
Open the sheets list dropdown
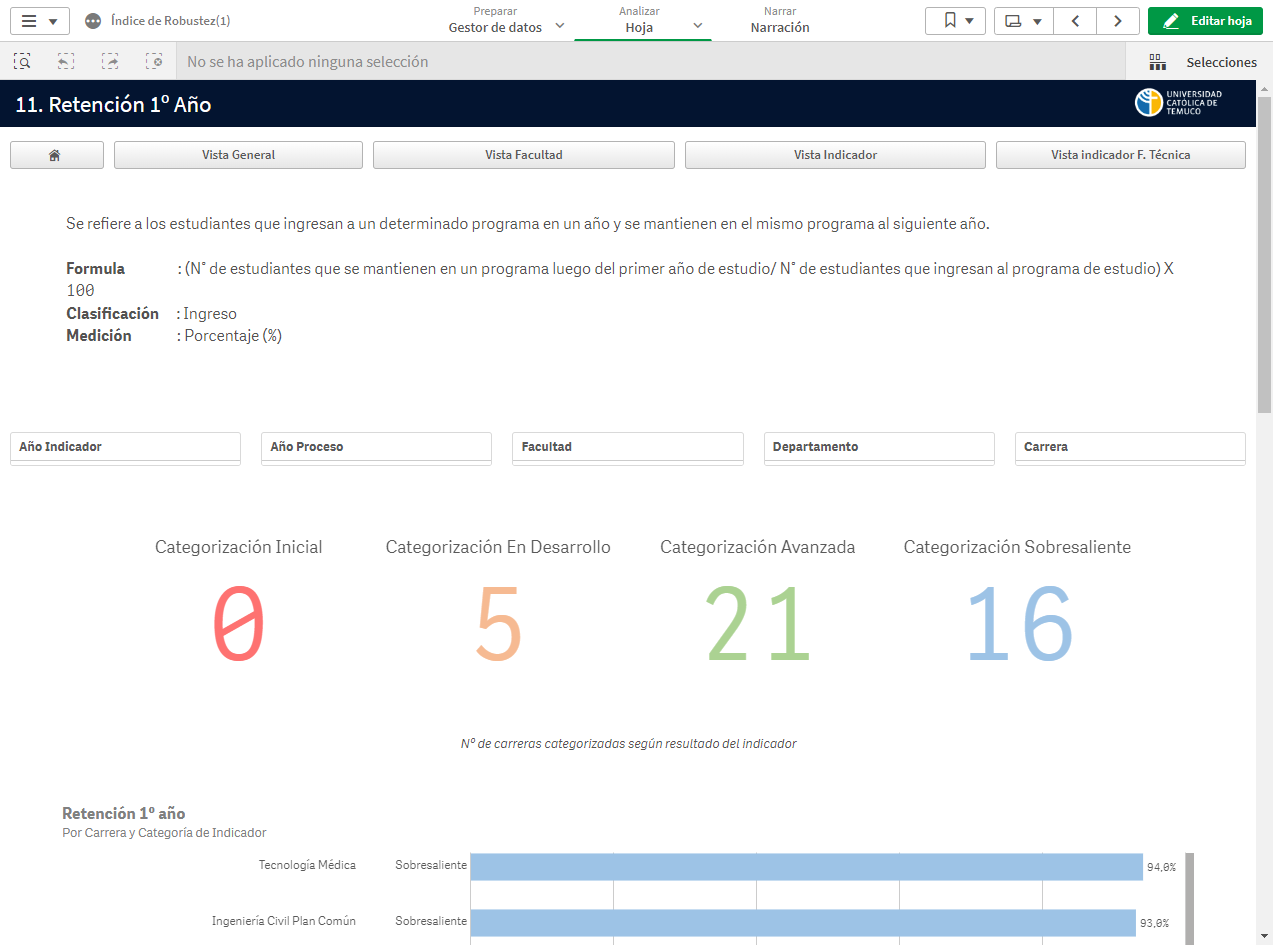pos(1024,21)
